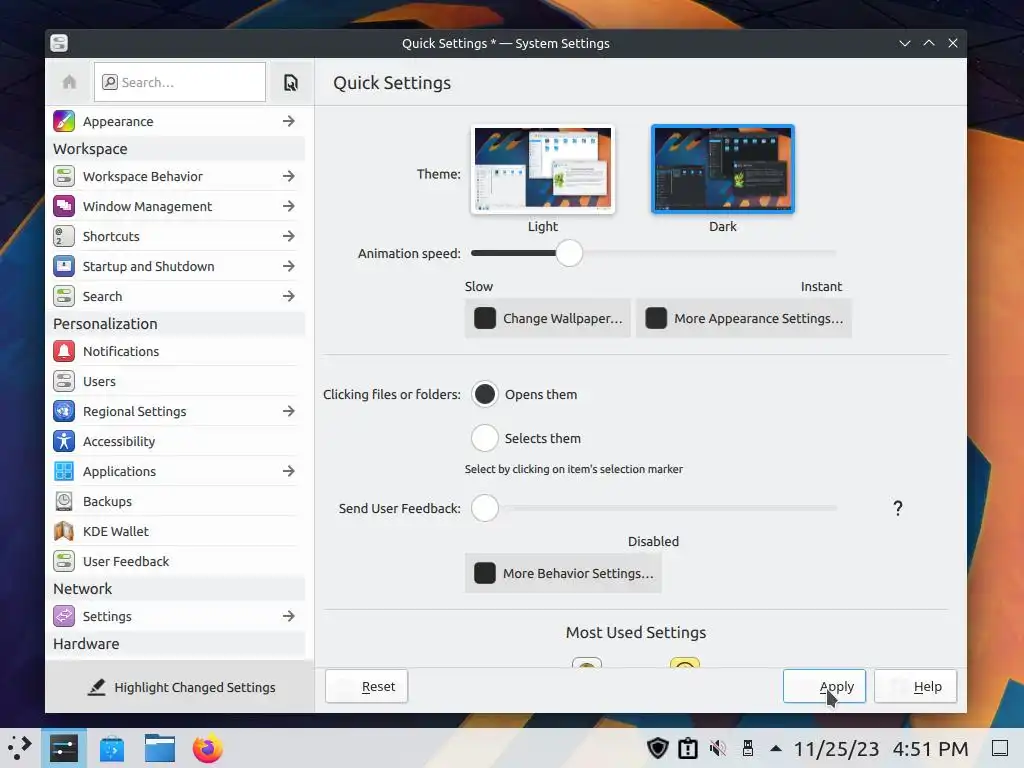The height and width of the screenshot is (768, 1024).
Task: Click the Reset button
Action: point(366,686)
